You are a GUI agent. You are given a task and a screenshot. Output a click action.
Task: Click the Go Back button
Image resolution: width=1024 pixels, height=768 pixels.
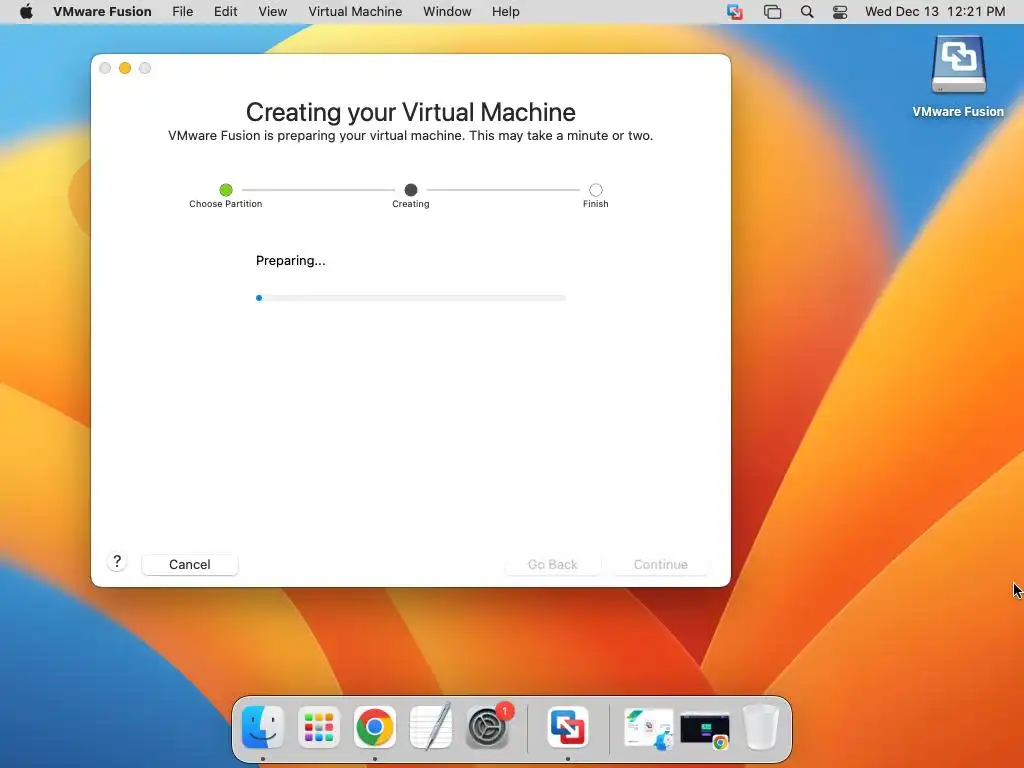(x=552, y=564)
